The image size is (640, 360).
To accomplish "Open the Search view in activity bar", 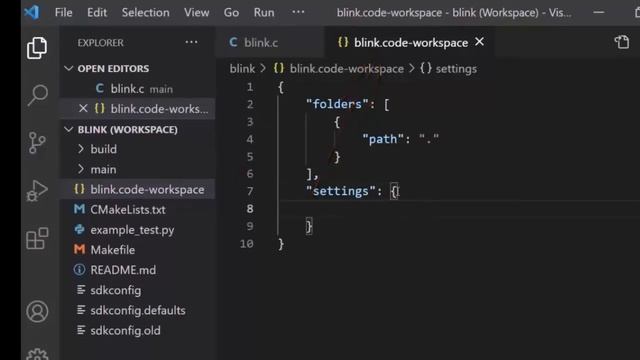I will [38, 95].
